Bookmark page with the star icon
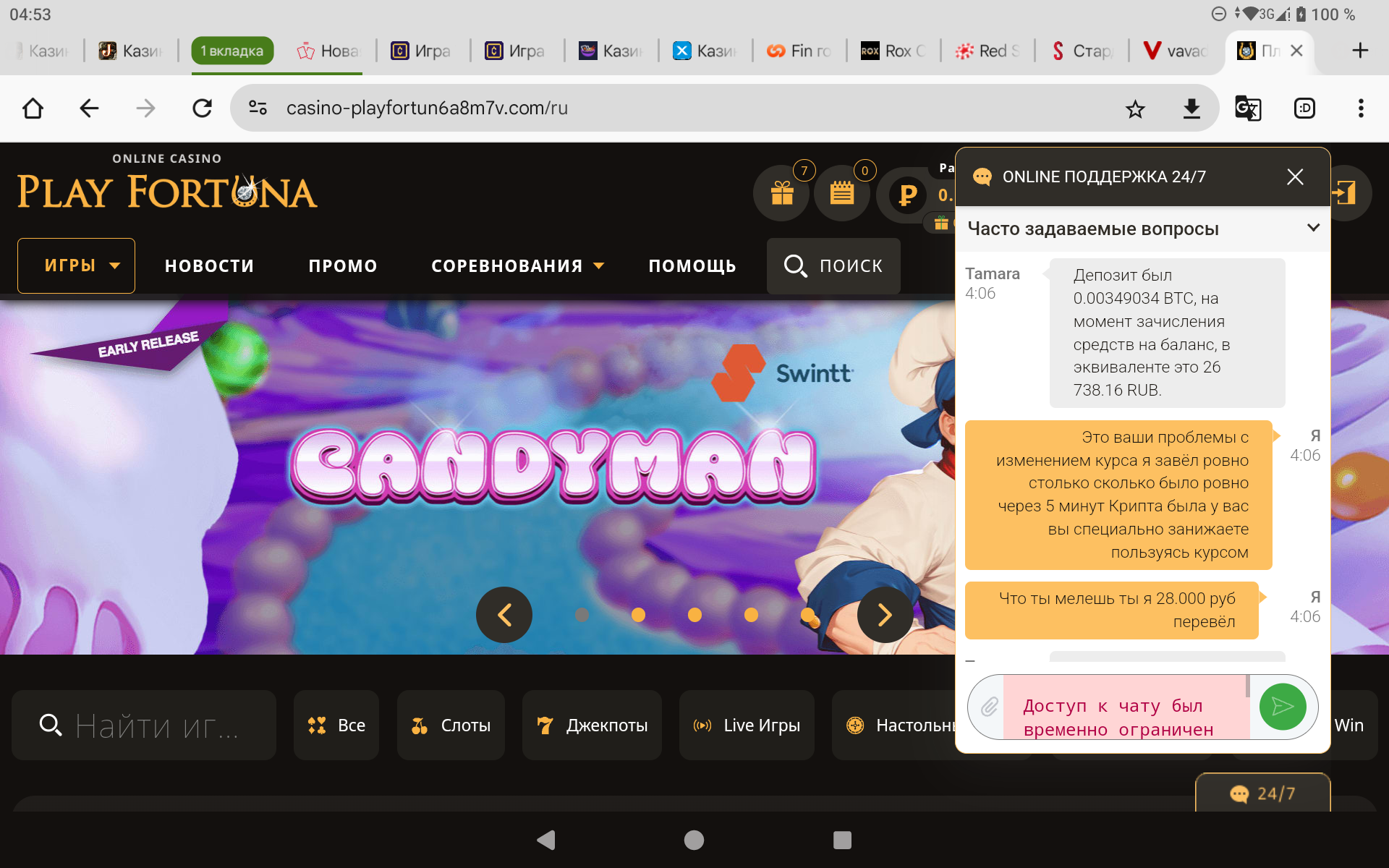Screen dimensions: 1389x868 click(x=1135, y=109)
